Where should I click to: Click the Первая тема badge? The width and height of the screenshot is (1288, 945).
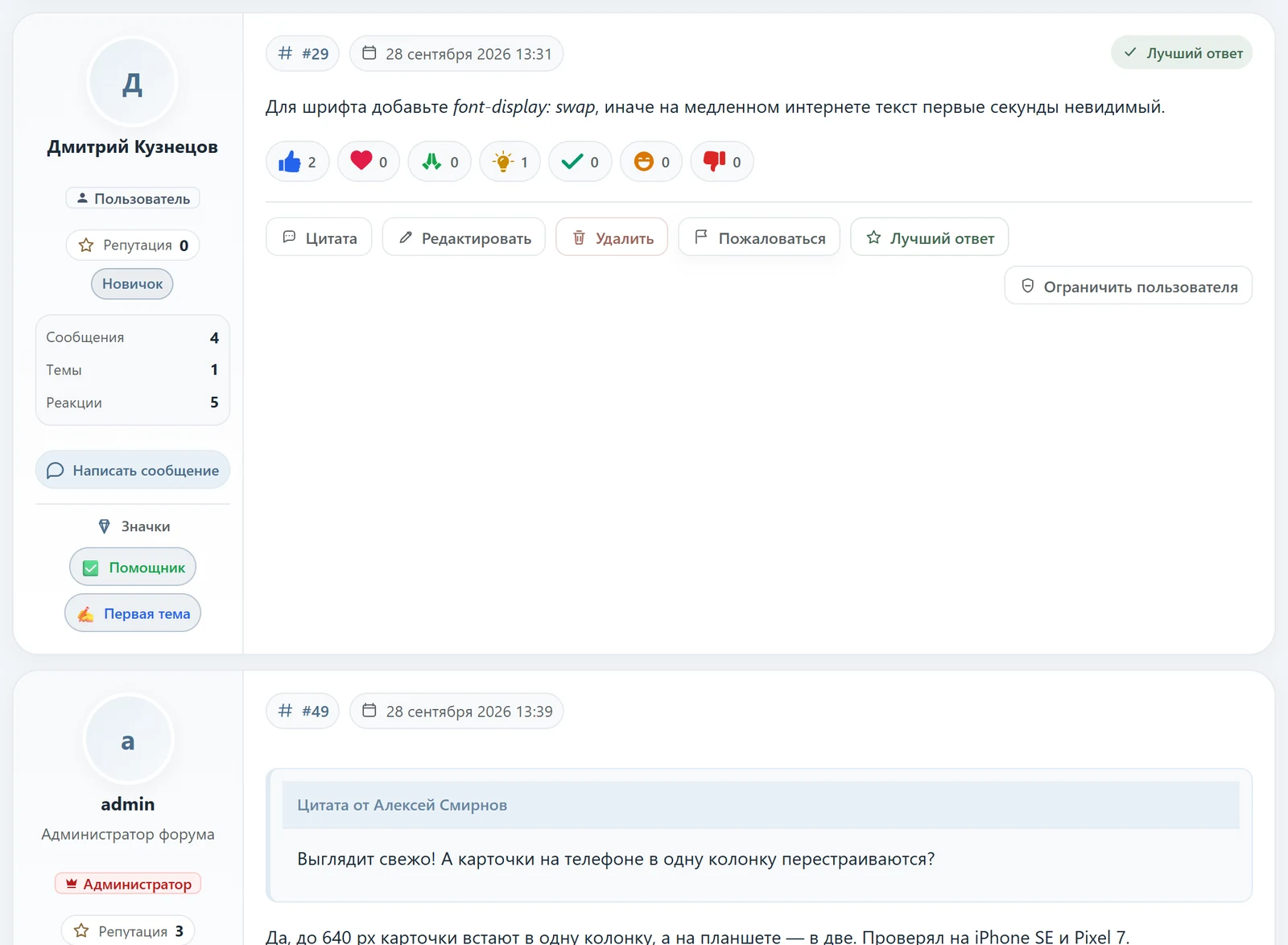coord(133,613)
